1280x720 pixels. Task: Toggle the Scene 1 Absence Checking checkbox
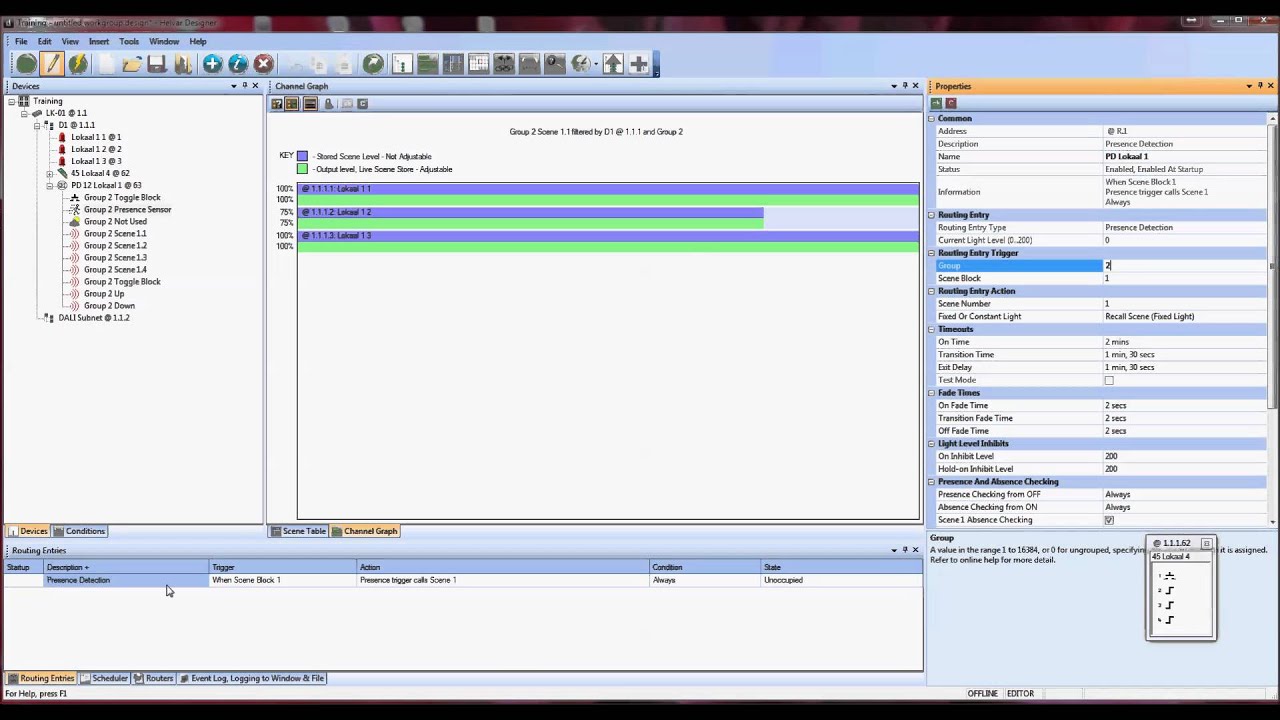(x=1109, y=520)
